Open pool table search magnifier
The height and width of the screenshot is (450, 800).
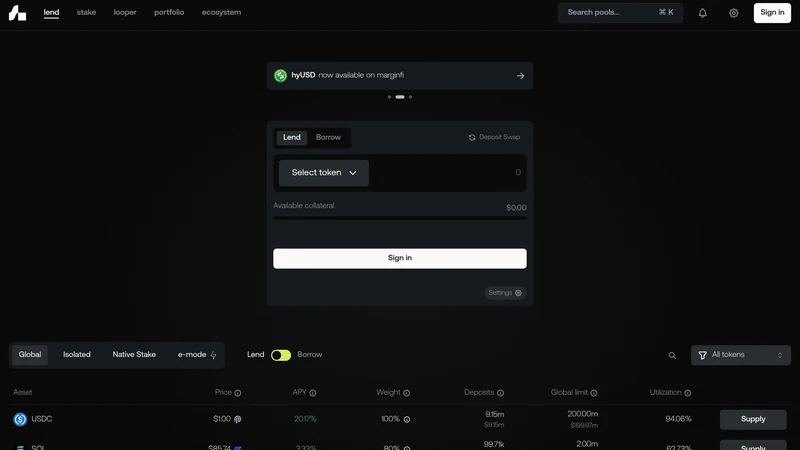pos(672,356)
